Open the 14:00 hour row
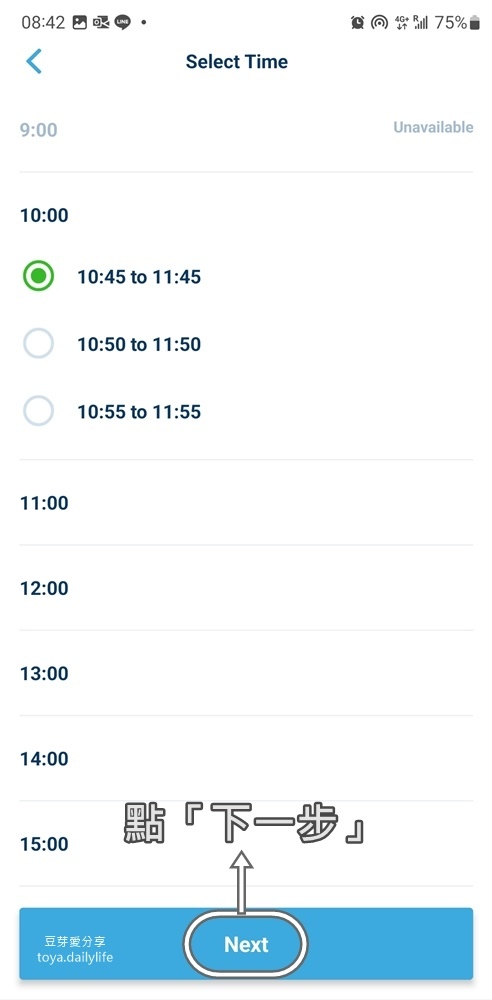 coord(246,759)
